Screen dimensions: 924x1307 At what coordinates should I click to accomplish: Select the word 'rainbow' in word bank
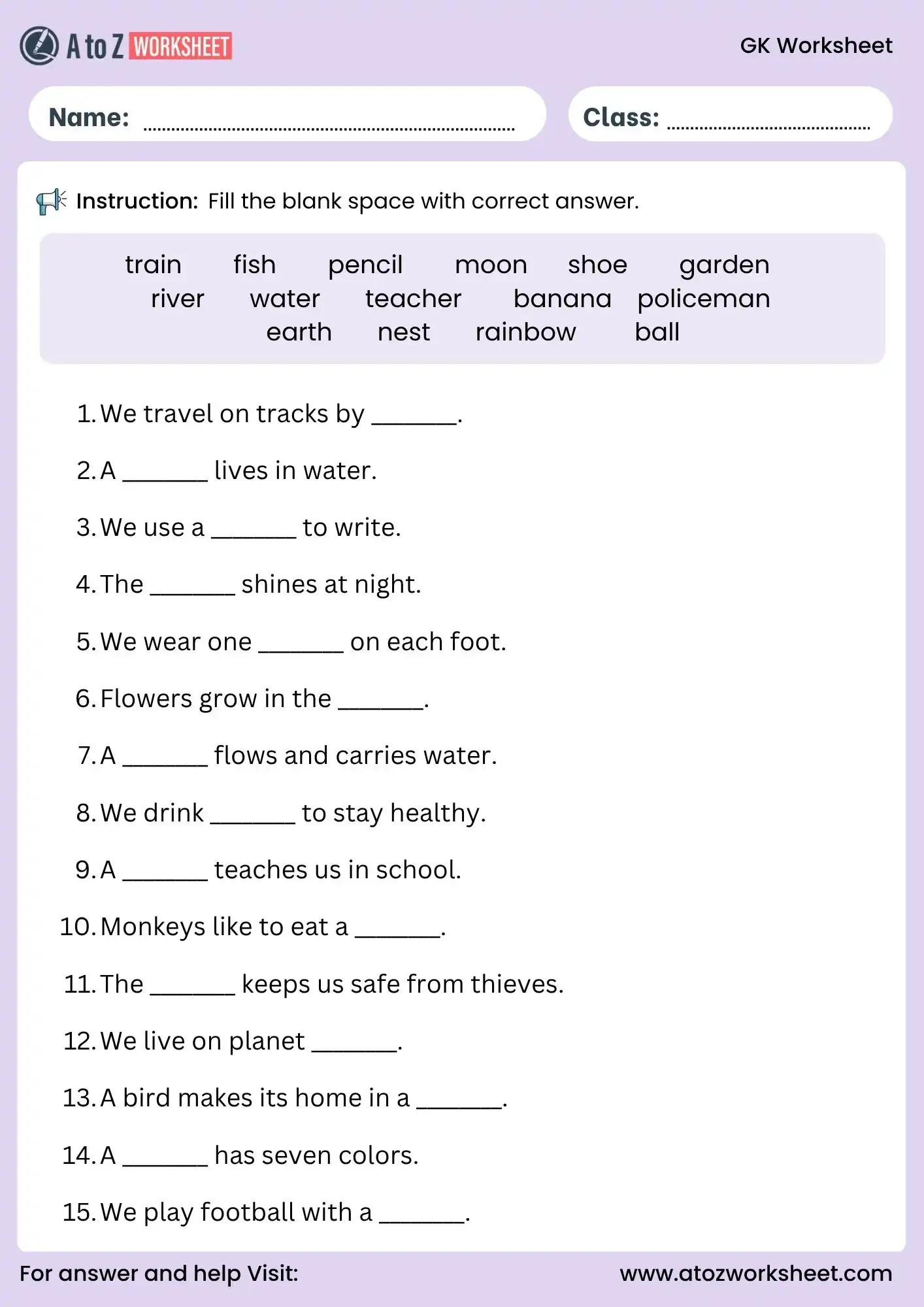pos(525,332)
